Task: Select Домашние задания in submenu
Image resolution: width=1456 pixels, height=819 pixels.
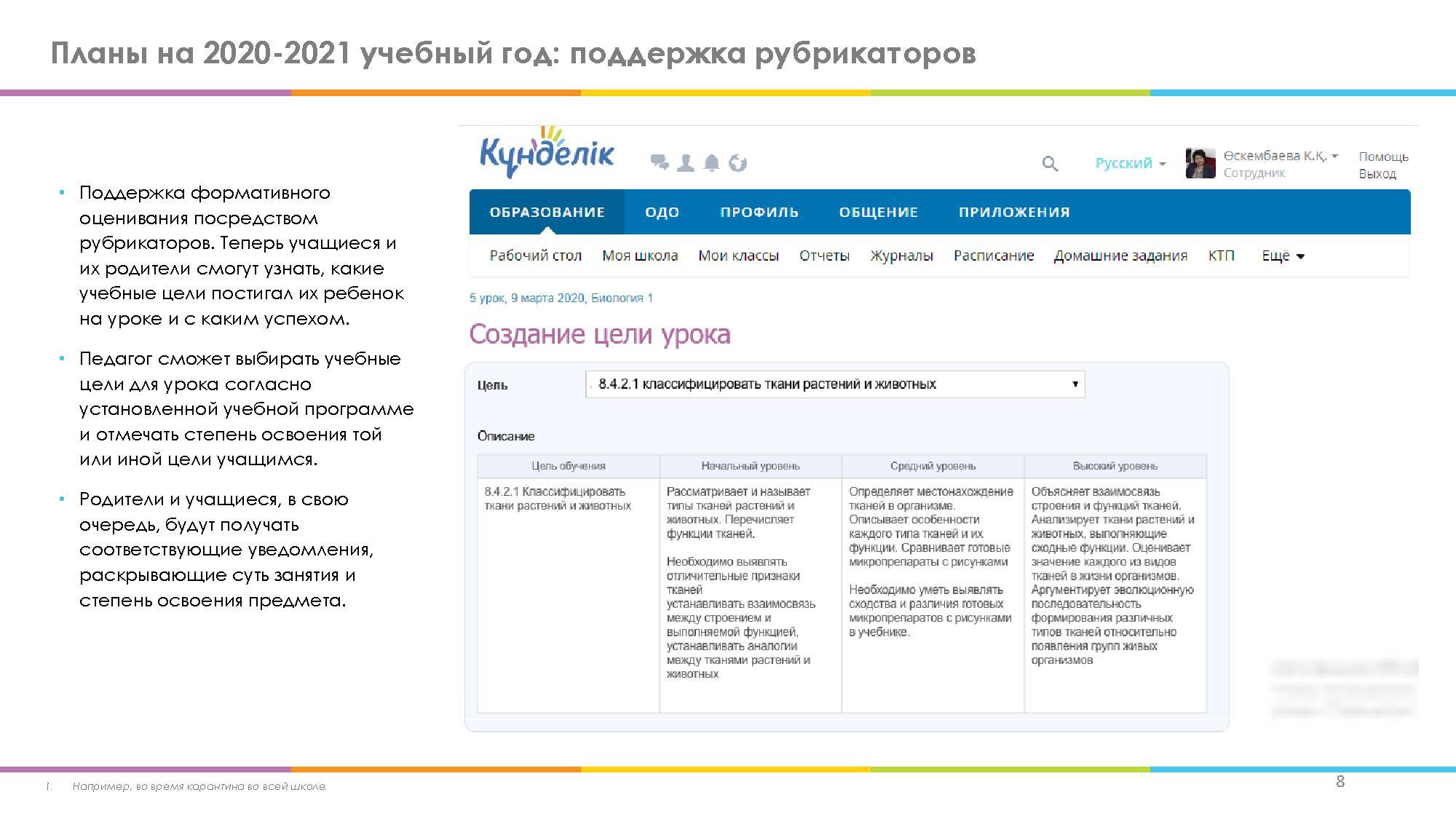Action: pos(1120,256)
